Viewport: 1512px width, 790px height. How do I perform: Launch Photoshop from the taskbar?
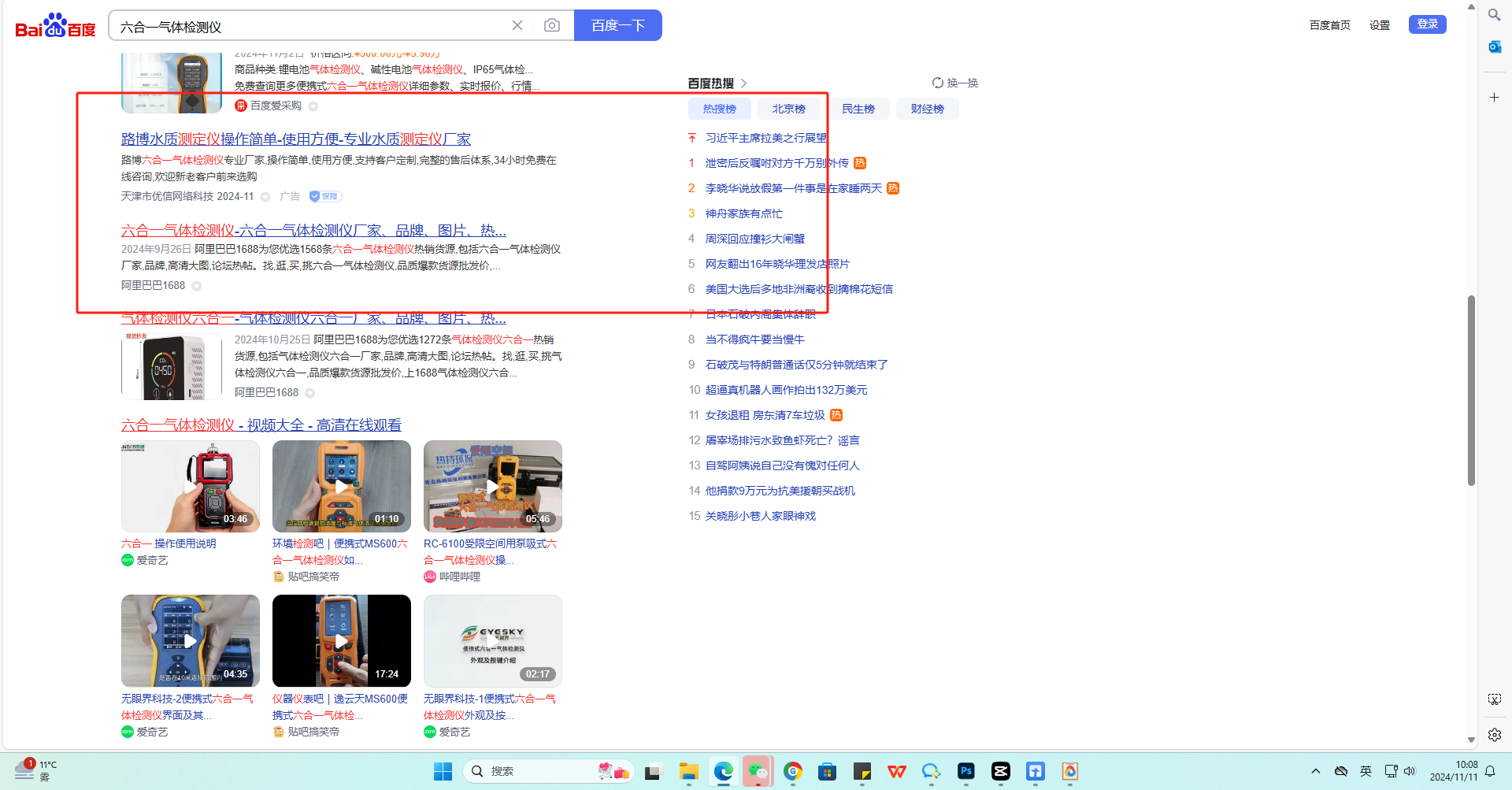pos(966,771)
